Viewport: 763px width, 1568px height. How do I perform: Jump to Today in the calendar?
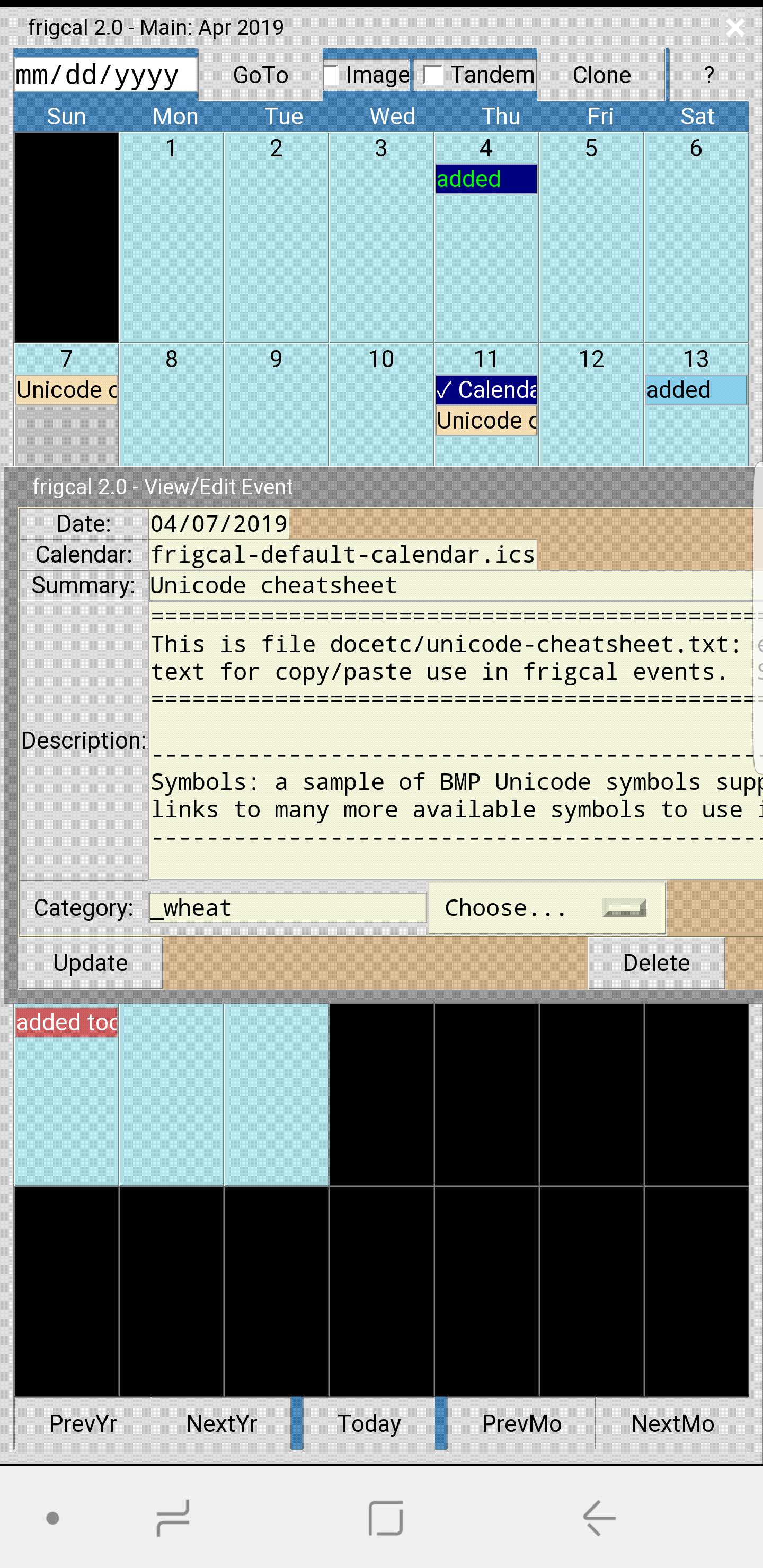(x=369, y=1424)
